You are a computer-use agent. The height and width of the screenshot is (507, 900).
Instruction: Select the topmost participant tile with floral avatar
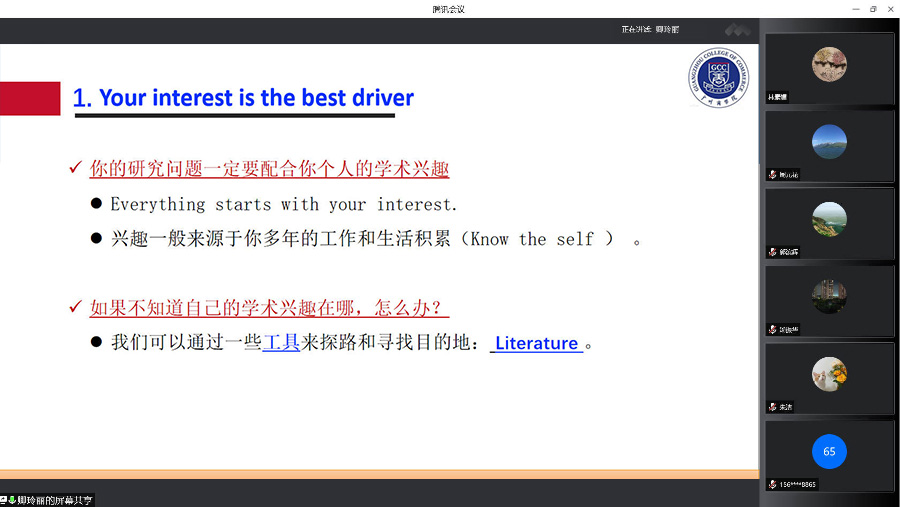[x=829, y=68]
